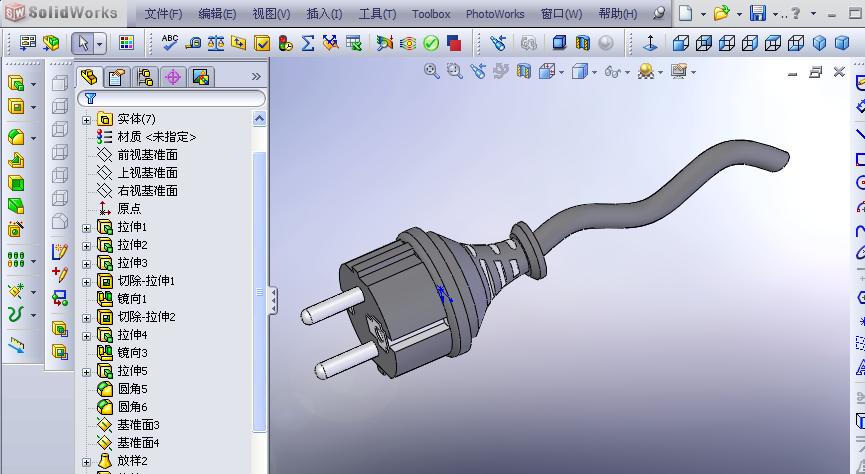
Task: Select the 镜向1 mirror feature
Action: click(132, 299)
